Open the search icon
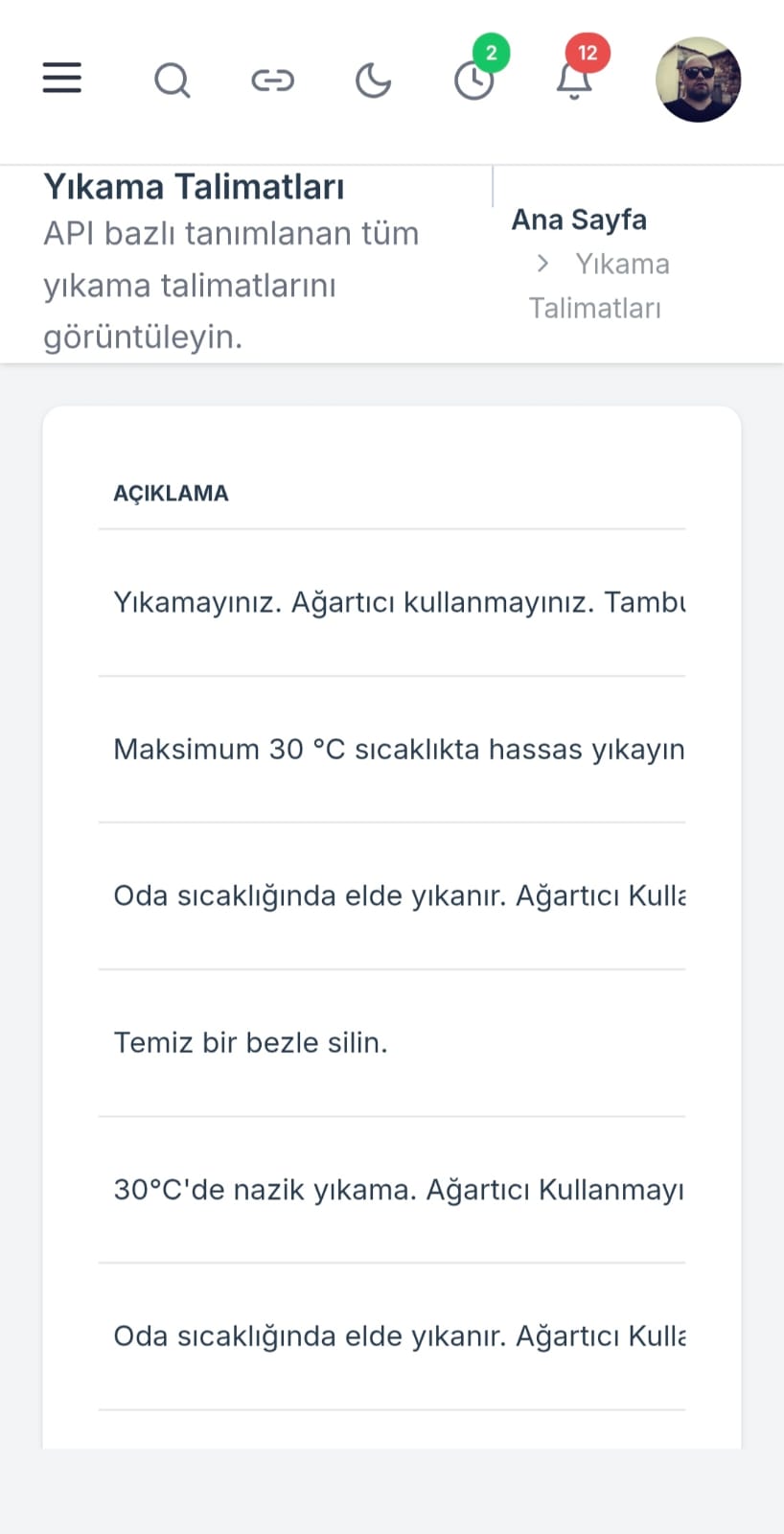This screenshot has height=1534, width=784. [173, 81]
